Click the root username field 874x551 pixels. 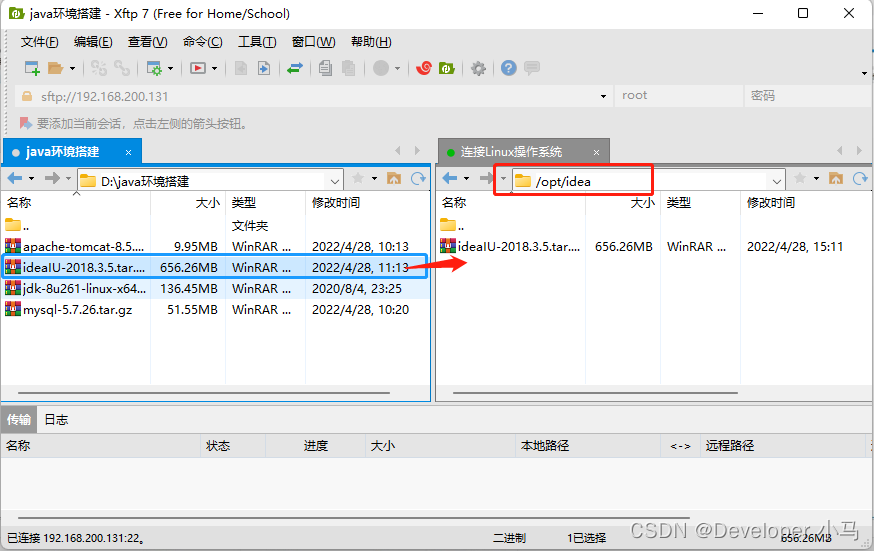[678, 96]
